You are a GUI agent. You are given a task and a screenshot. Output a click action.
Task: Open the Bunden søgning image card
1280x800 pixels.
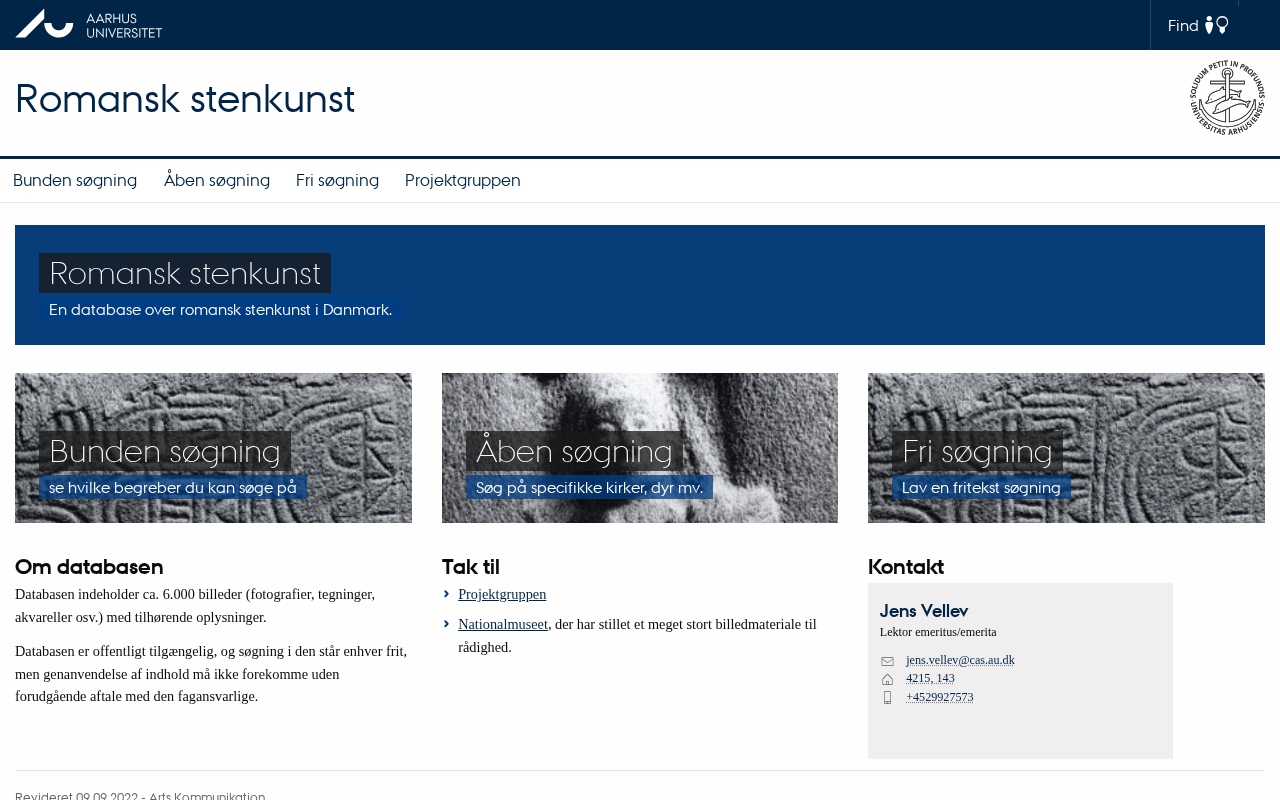[x=213, y=448]
